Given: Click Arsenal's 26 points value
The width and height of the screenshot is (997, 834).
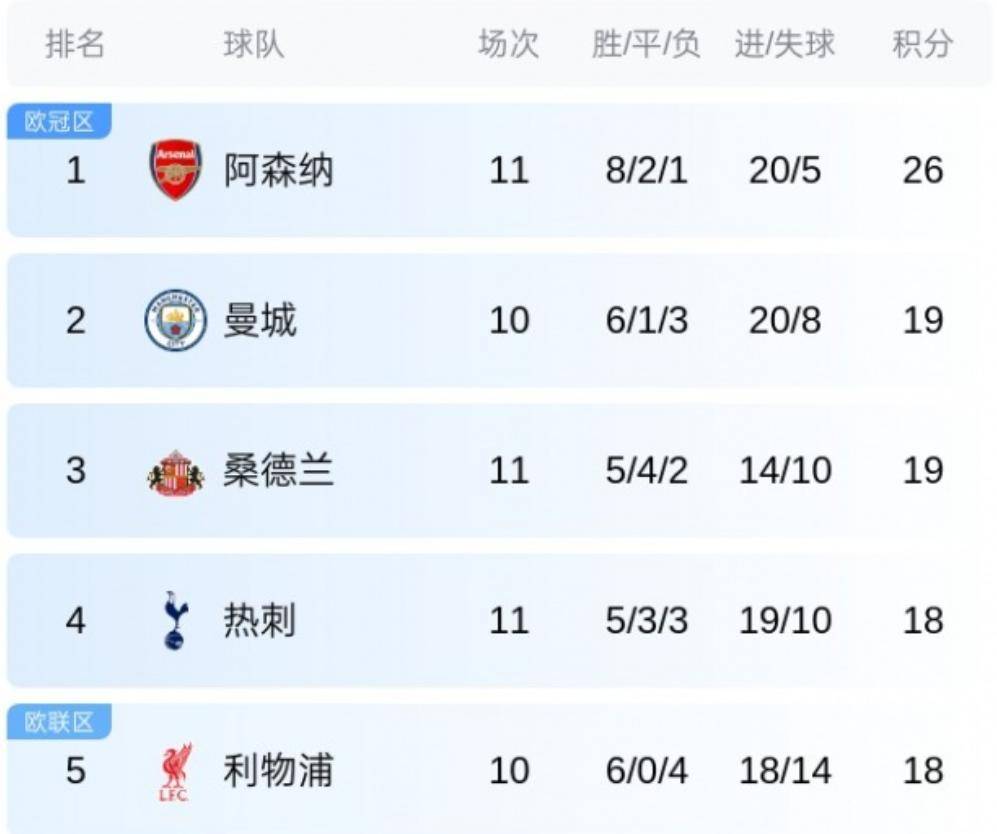Looking at the screenshot, I should [x=922, y=171].
